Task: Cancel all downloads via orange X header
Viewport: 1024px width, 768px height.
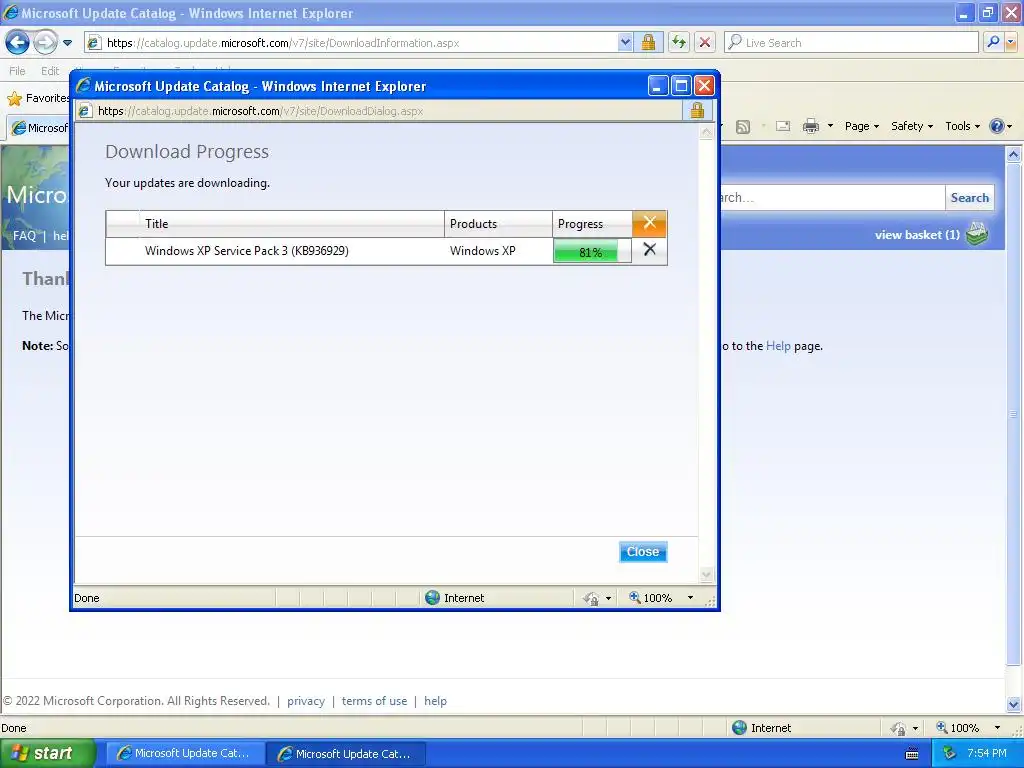Action: click(649, 223)
